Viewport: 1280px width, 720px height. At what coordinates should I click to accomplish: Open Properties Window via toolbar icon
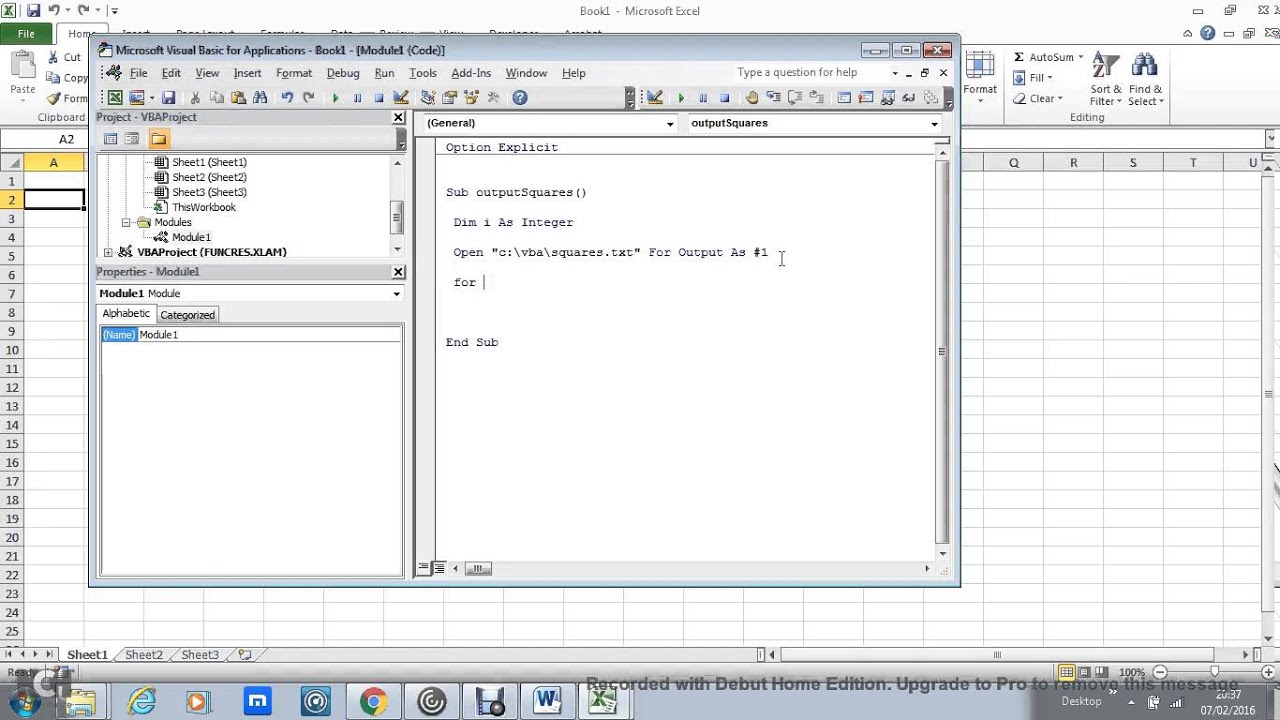pyautogui.click(x=449, y=98)
